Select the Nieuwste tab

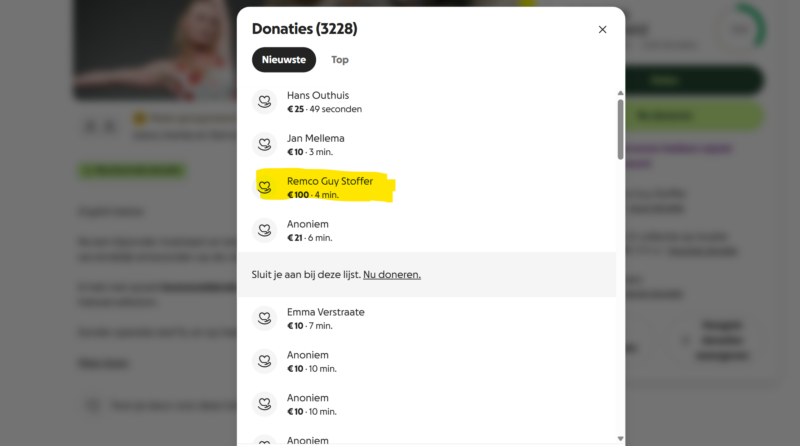click(x=284, y=60)
